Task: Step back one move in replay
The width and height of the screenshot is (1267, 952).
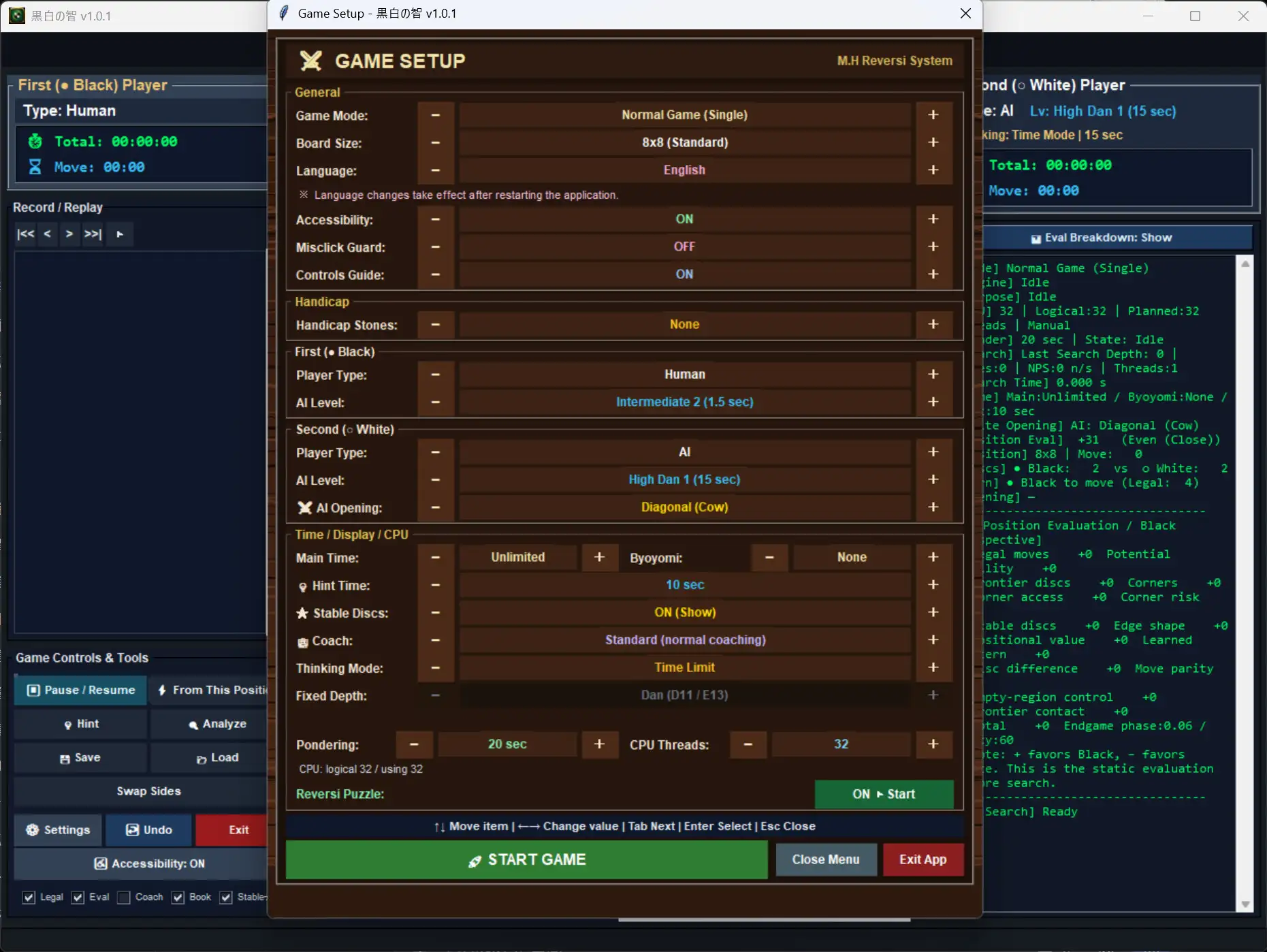Action: [x=47, y=234]
